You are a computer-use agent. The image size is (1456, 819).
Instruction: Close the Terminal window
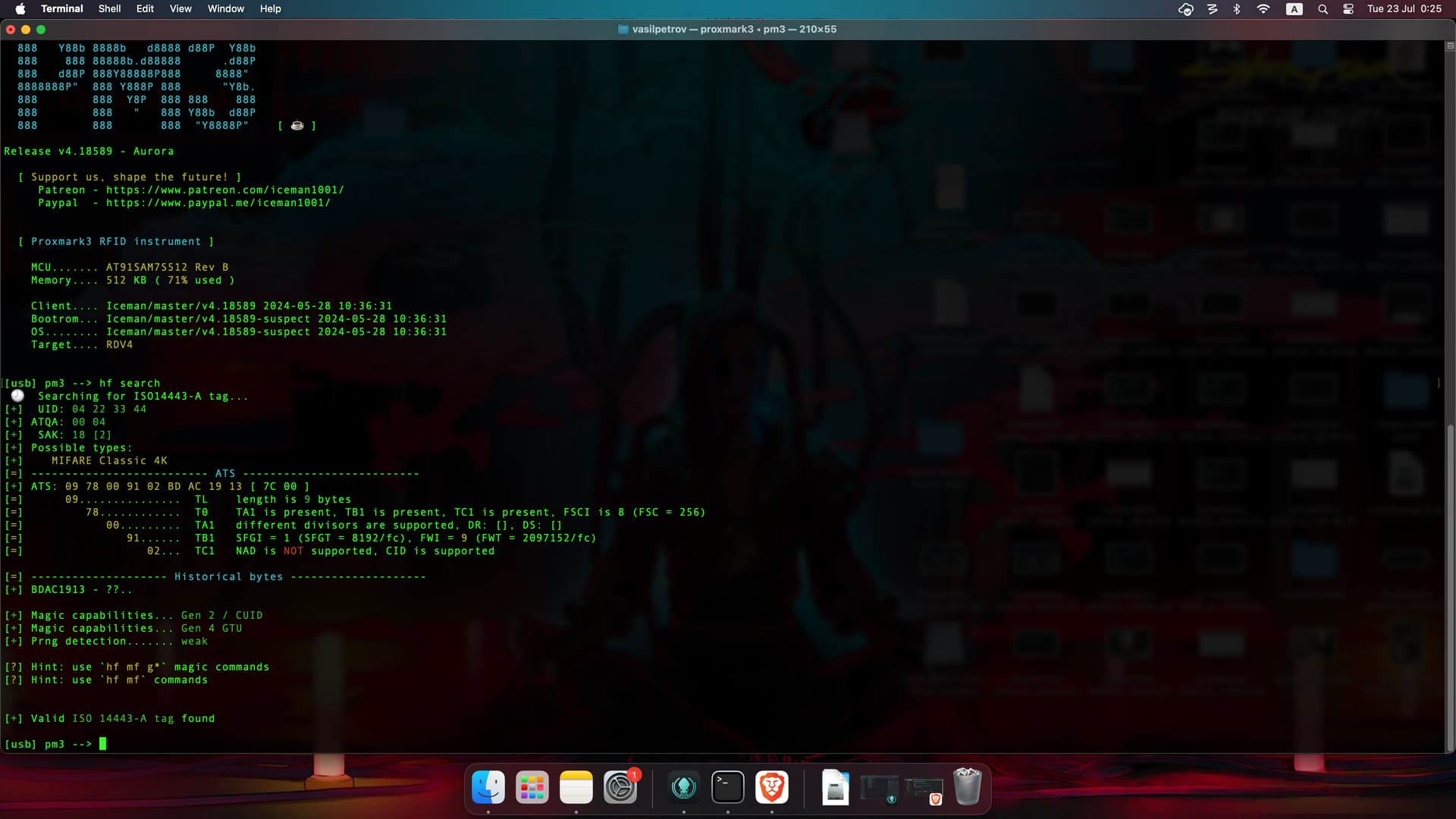(x=11, y=30)
